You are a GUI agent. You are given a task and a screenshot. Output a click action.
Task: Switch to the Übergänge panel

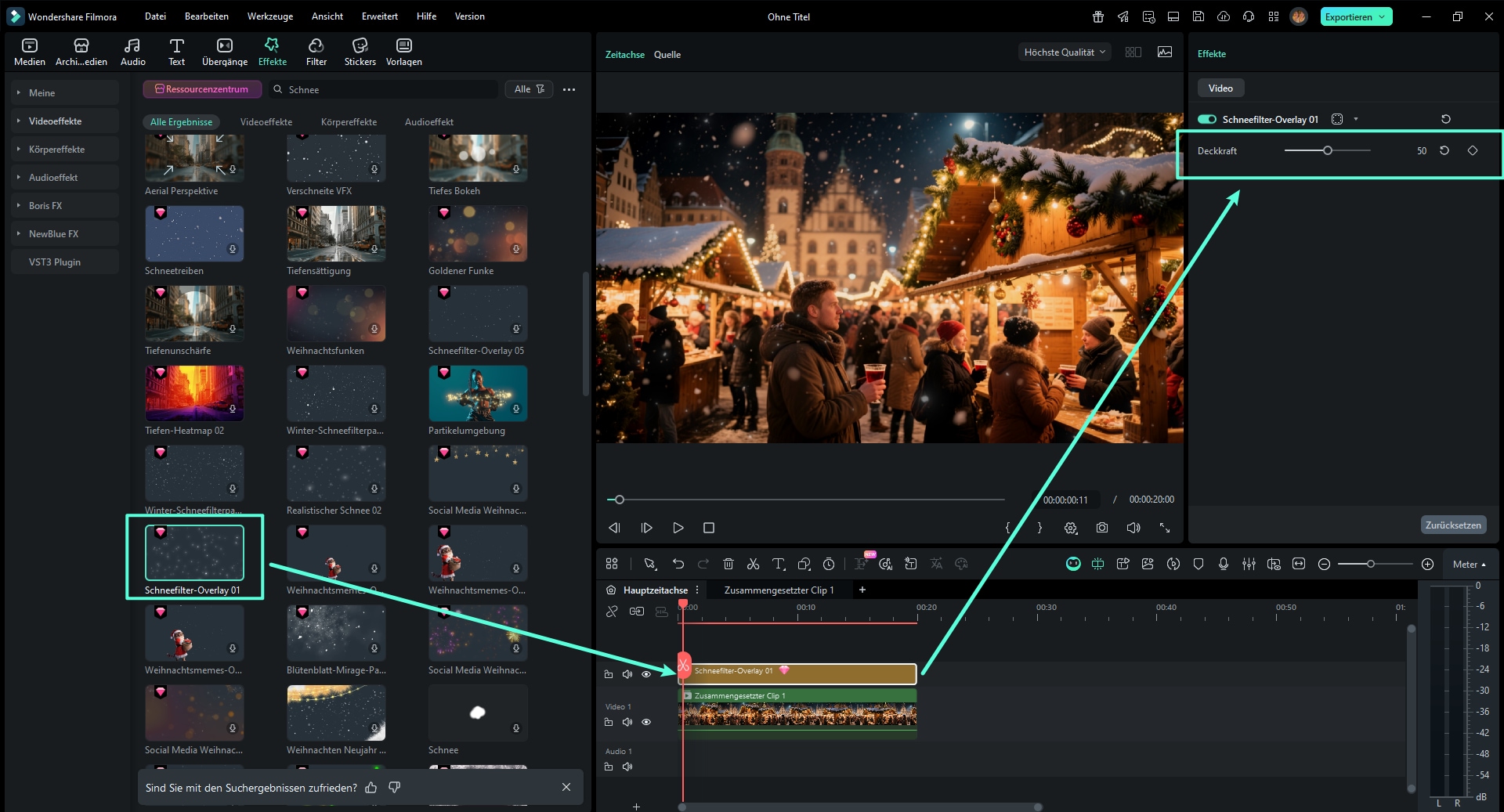click(224, 51)
